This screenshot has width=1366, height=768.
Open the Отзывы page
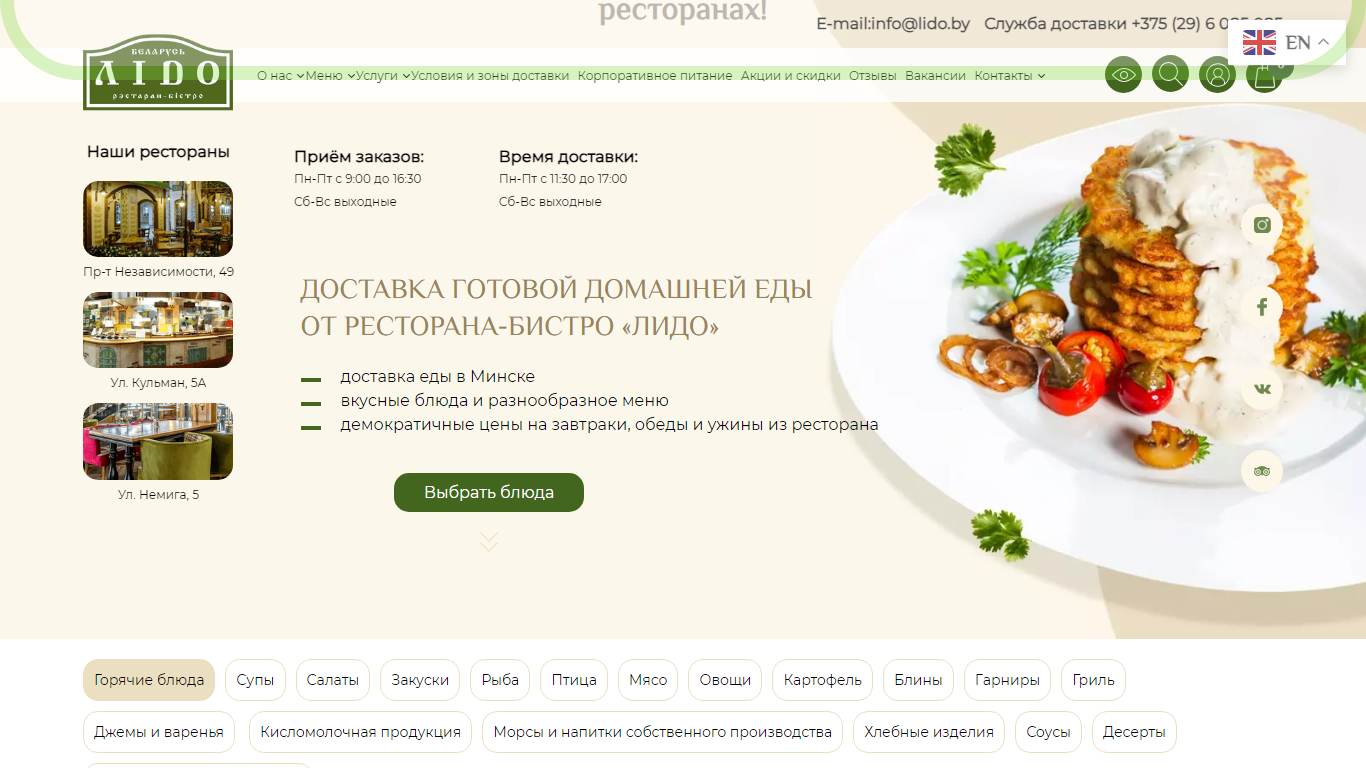pyautogui.click(x=873, y=76)
